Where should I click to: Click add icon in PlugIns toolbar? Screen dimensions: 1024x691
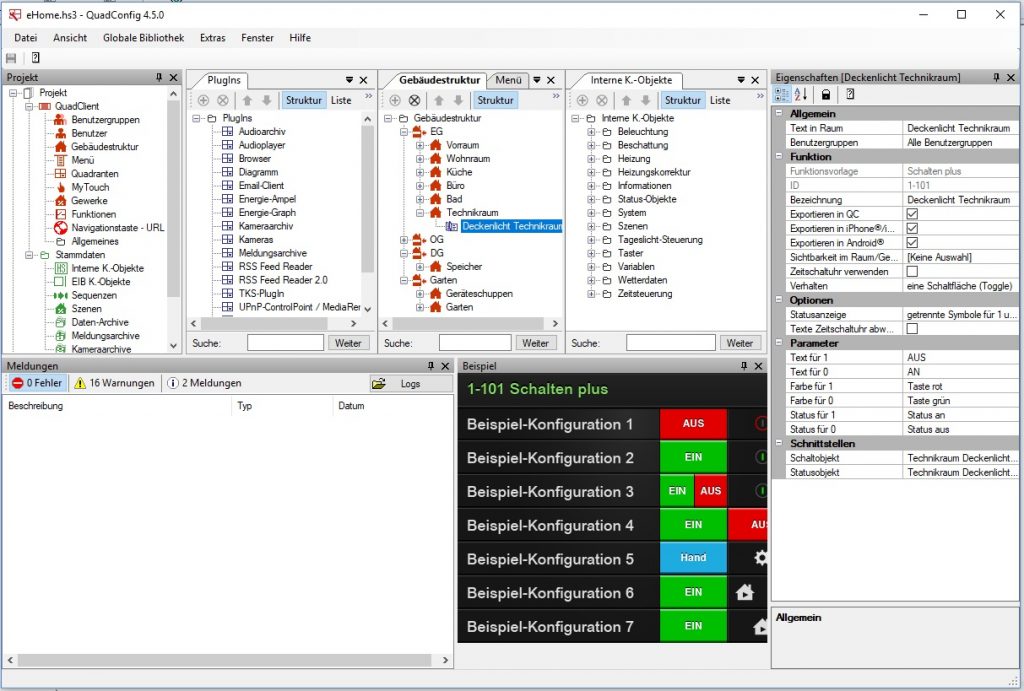pyautogui.click(x=204, y=100)
